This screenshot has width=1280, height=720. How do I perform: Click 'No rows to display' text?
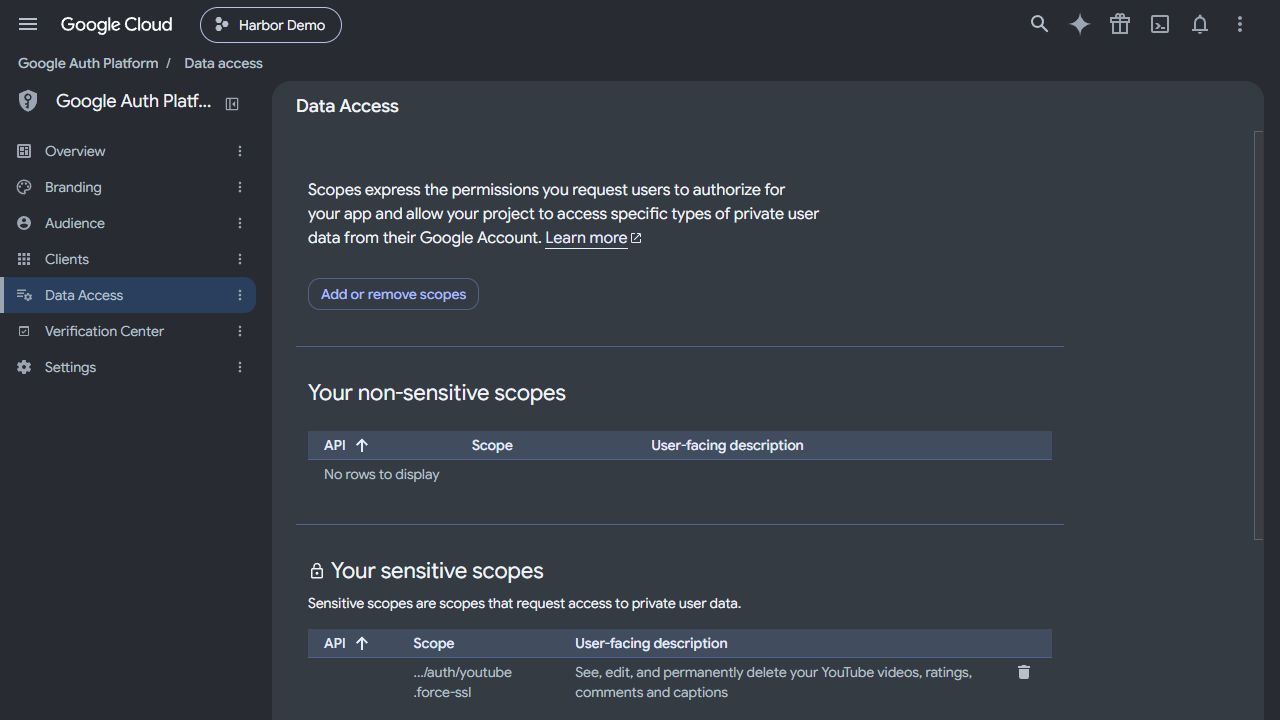point(382,474)
